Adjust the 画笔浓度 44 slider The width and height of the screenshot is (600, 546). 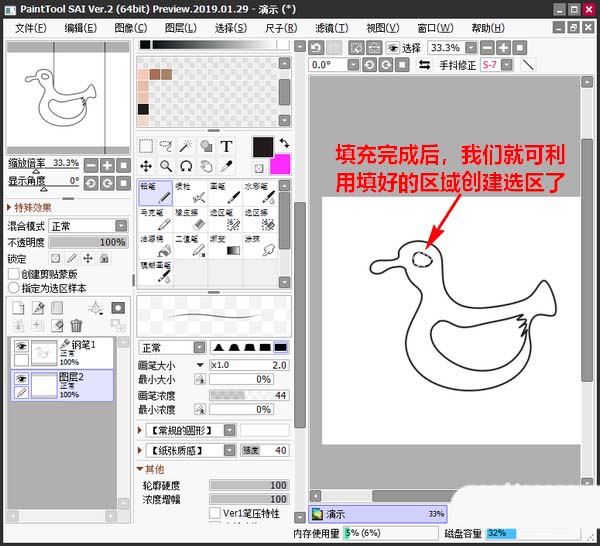[249, 395]
